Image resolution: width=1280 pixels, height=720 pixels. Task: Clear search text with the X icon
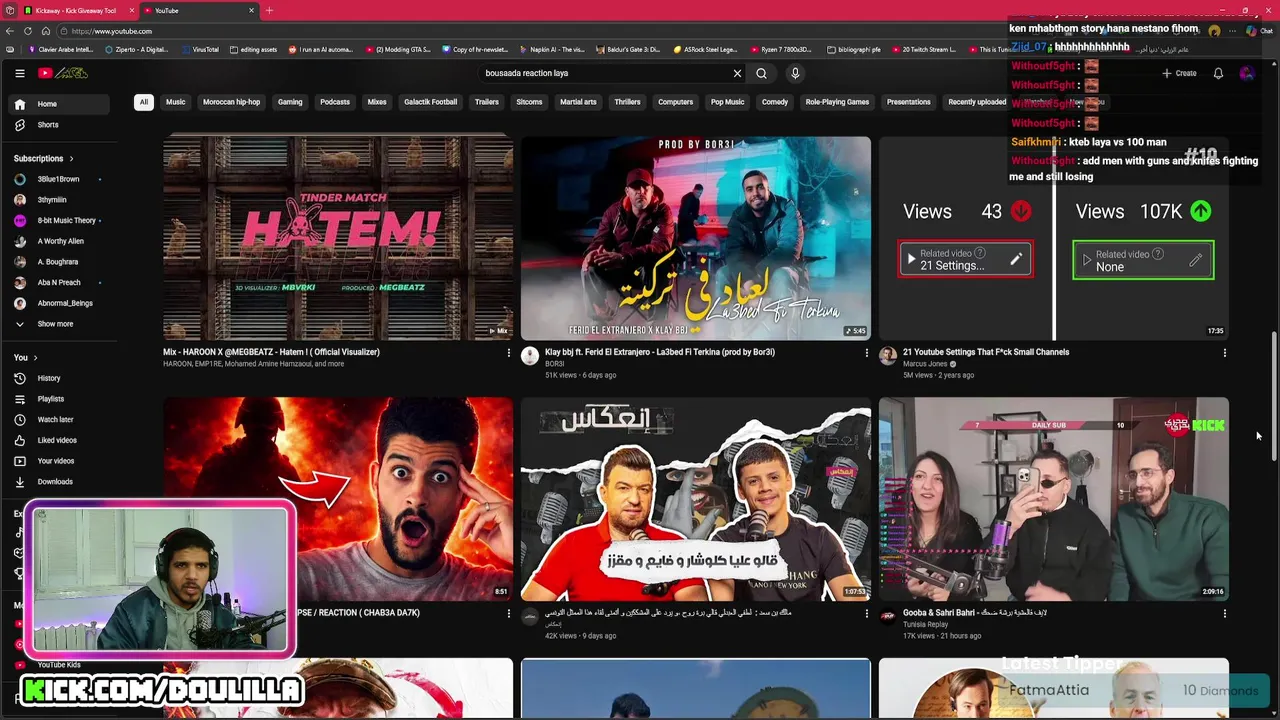pyautogui.click(x=737, y=73)
